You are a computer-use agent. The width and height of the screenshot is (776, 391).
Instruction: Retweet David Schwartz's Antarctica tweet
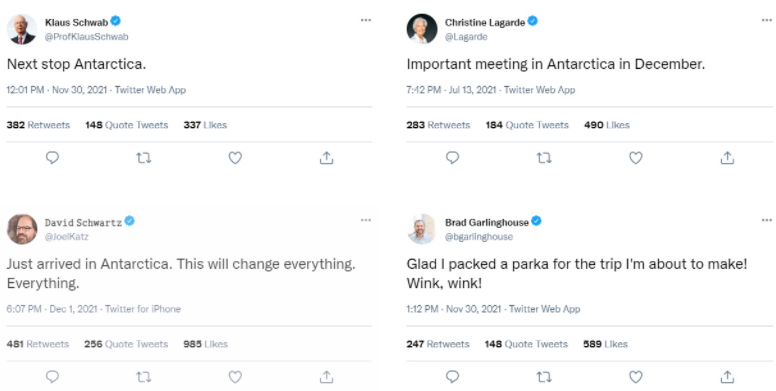click(x=144, y=377)
